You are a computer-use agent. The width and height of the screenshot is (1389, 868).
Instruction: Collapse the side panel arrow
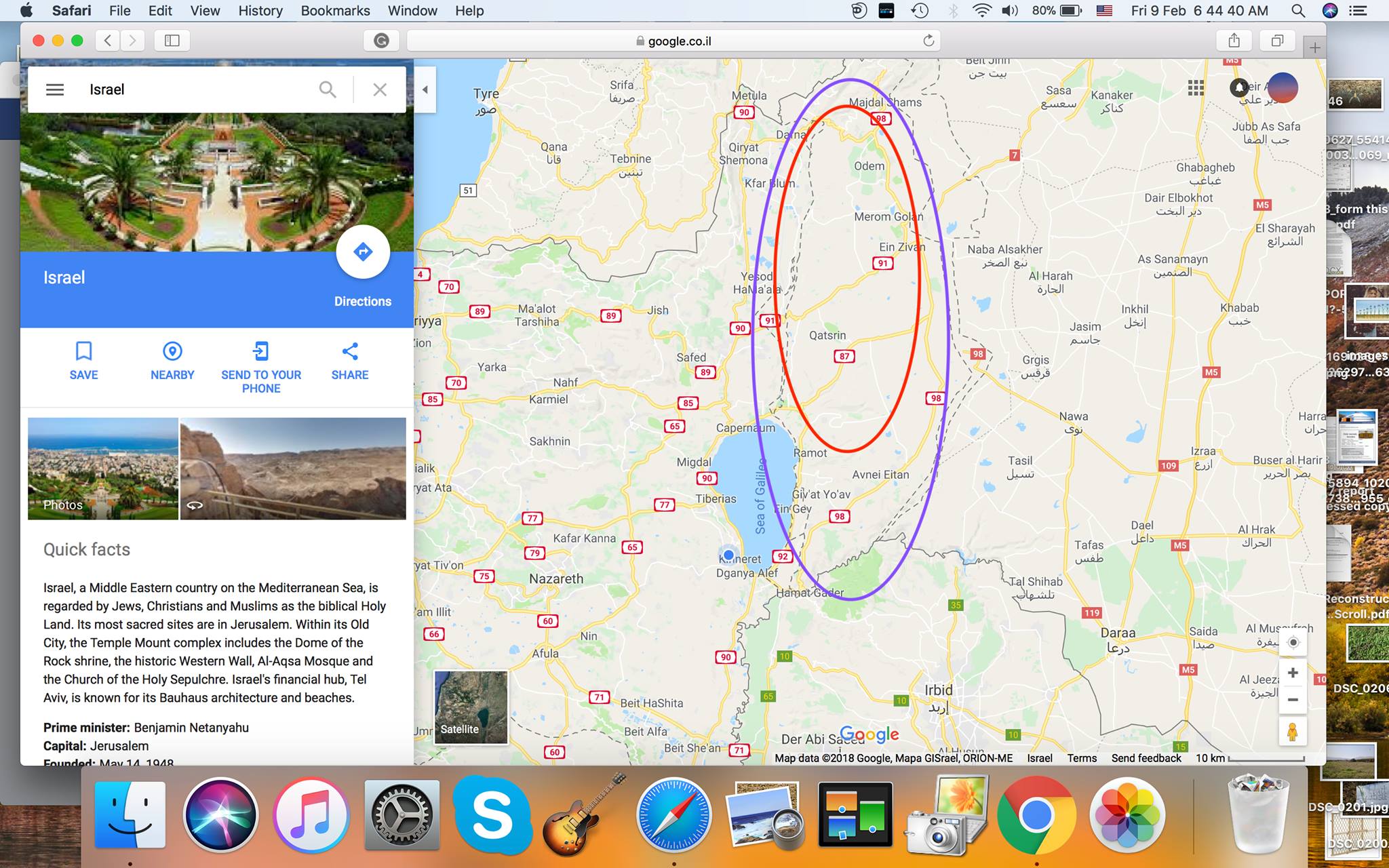[x=425, y=90]
